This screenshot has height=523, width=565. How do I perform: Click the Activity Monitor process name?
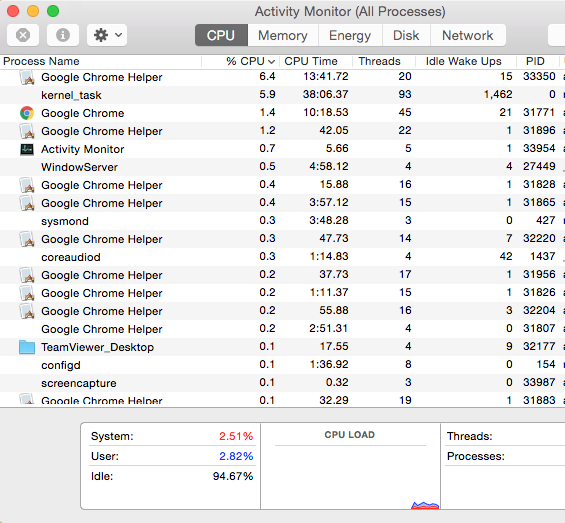83,149
